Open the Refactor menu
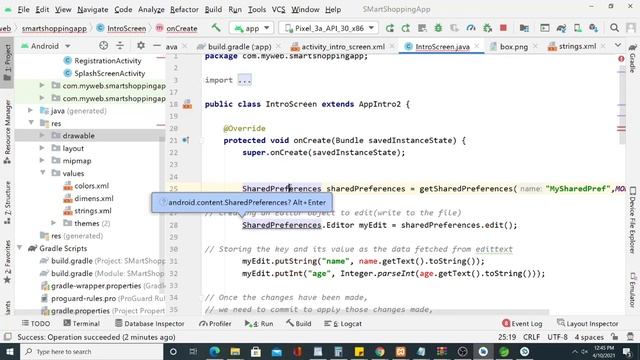Screen dimensions: 640x360 point(184,9)
